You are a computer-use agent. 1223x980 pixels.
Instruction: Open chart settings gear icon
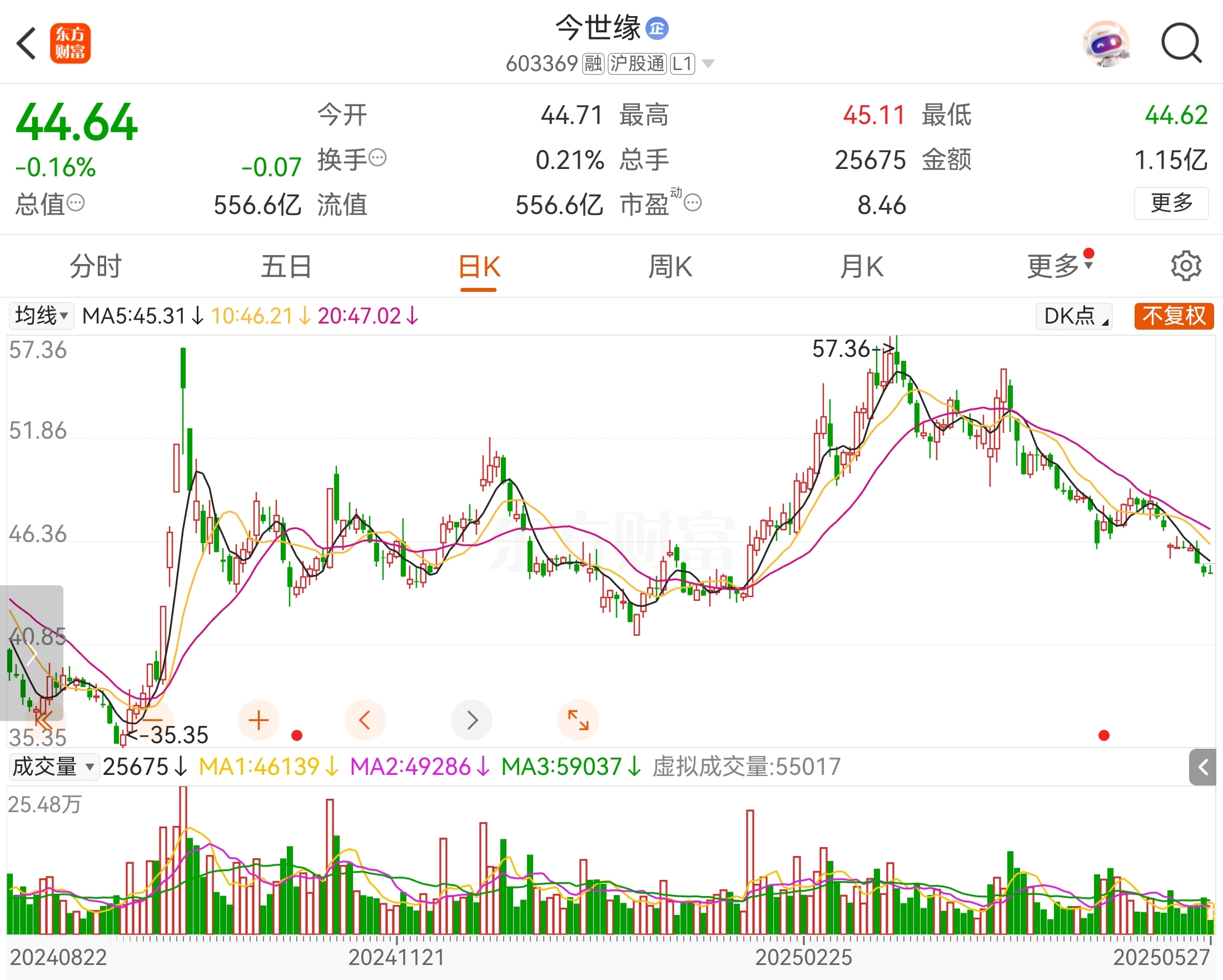pyautogui.click(x=1186, y=266)
